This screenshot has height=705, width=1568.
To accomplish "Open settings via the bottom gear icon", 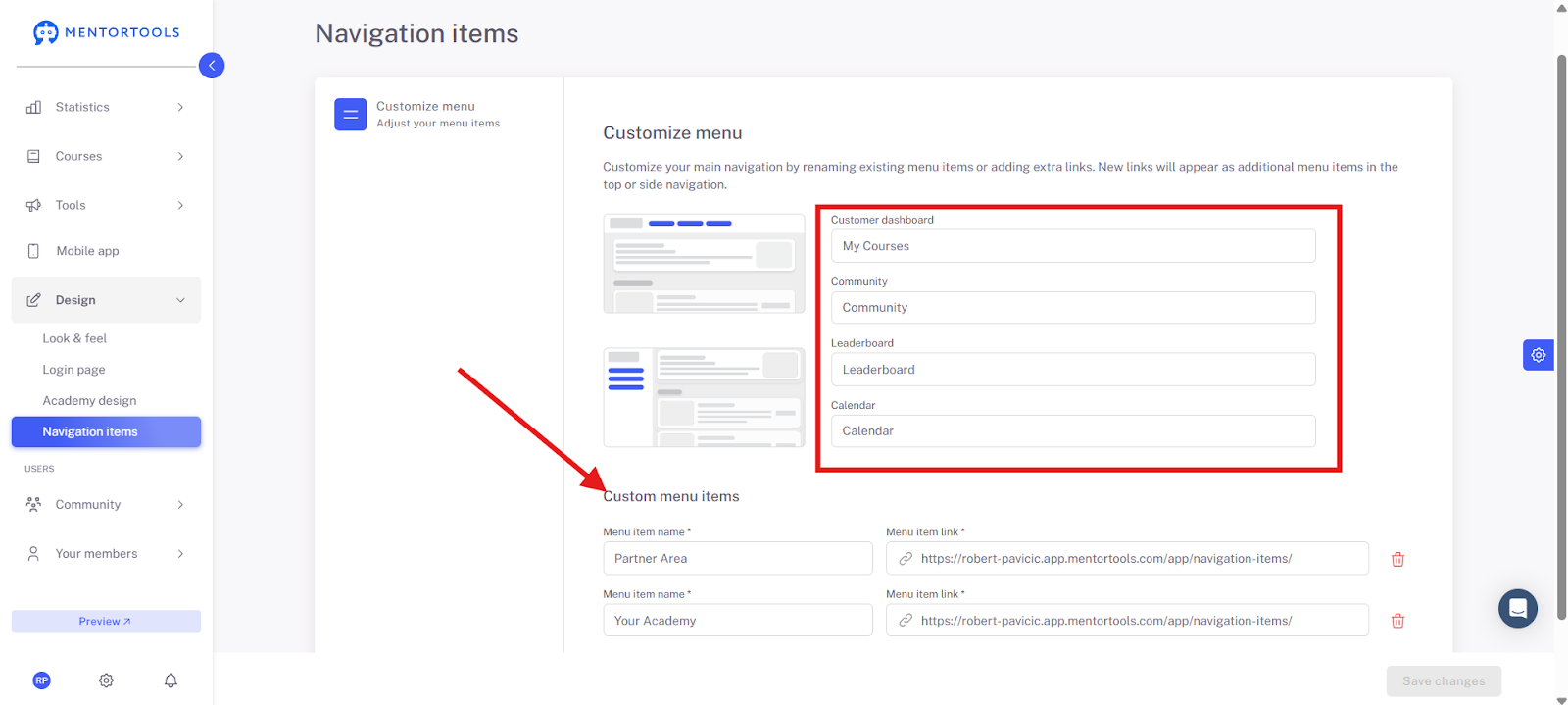I will pos(106,680).
